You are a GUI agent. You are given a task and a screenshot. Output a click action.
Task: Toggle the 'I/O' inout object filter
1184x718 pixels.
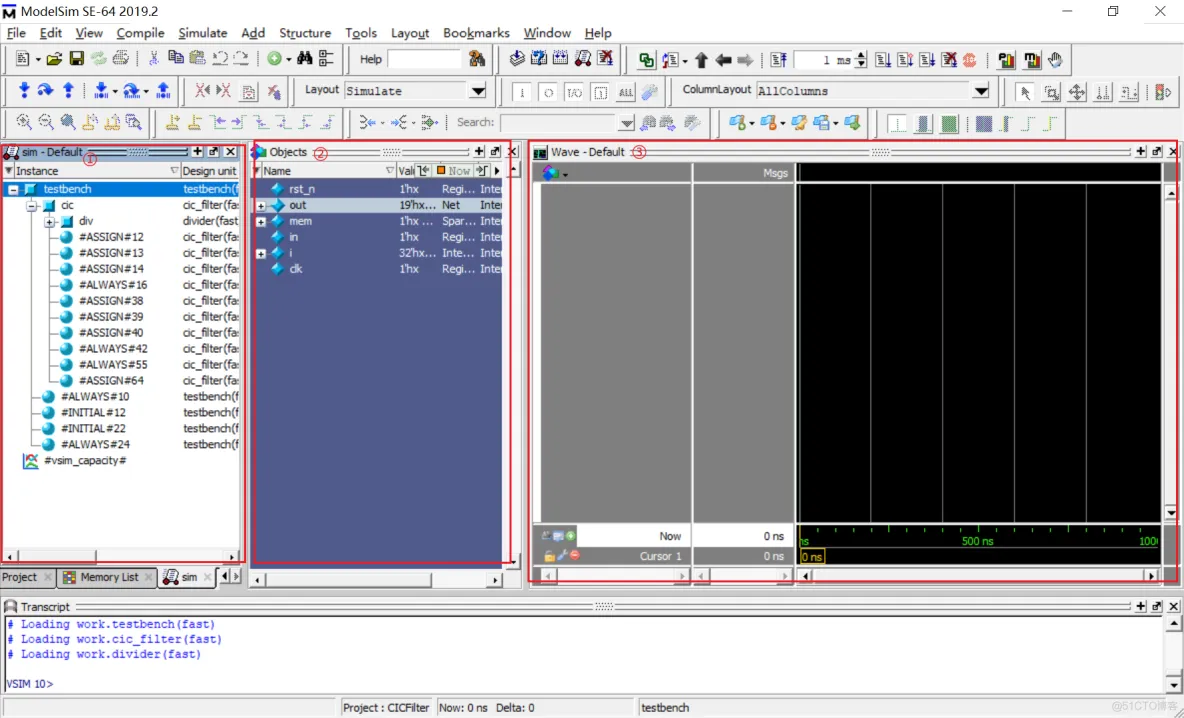[x=575, y=92]
